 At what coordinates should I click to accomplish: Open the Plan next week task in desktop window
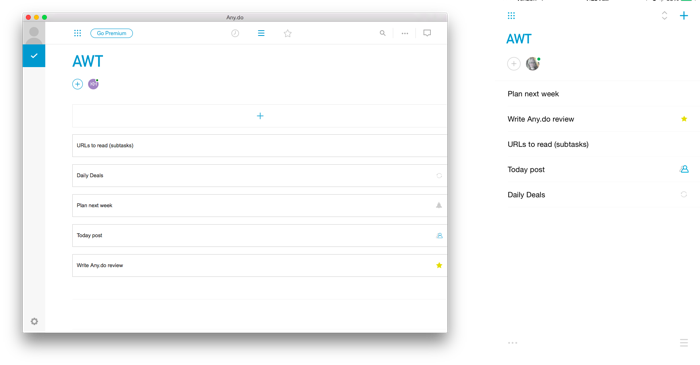coord(260,205)
